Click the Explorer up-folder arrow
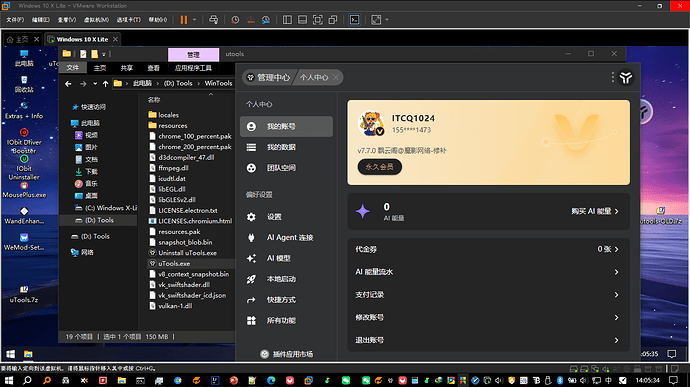The width and height of the screenshot is (690, 387). pos(106,83)
